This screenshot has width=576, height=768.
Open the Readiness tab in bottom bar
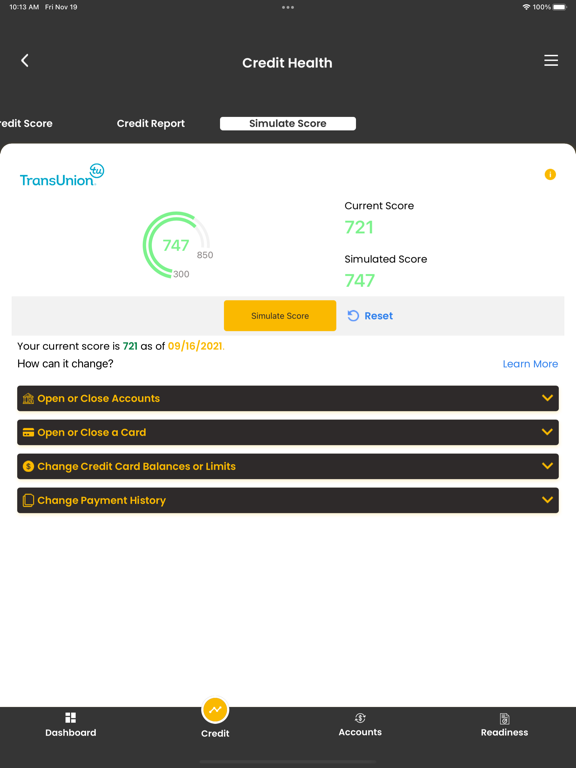[504, 725]
